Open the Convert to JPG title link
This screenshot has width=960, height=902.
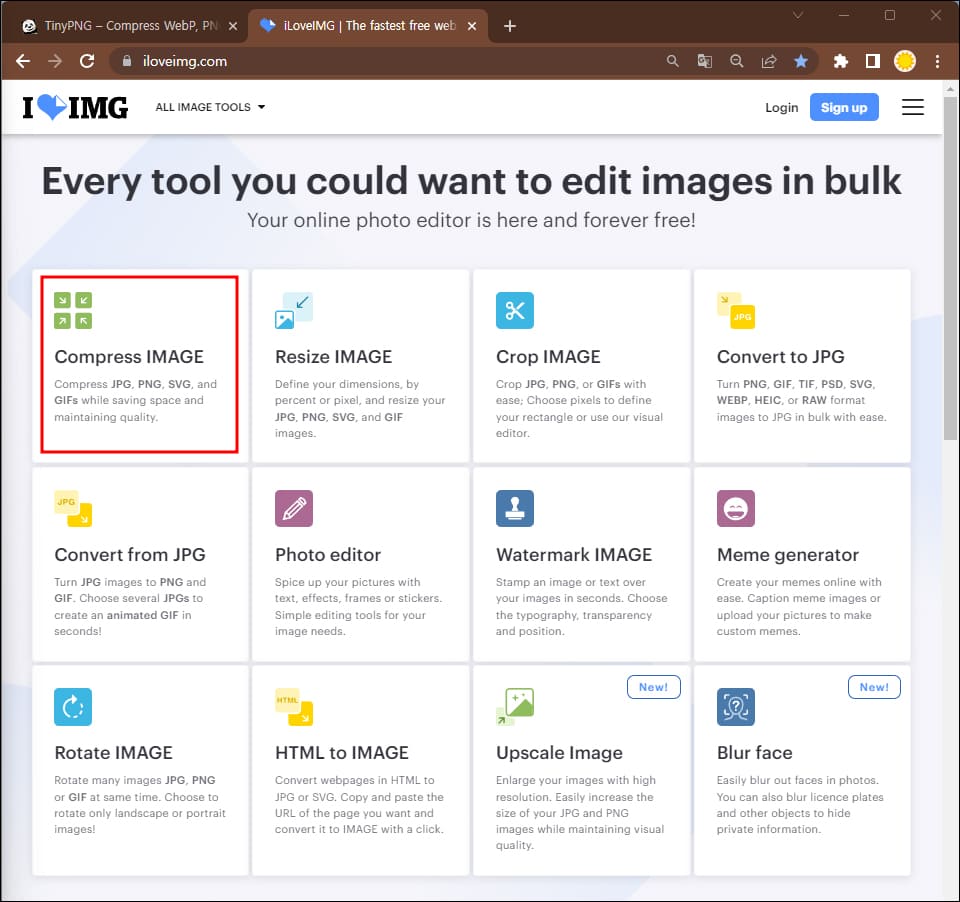click(781, 356)
